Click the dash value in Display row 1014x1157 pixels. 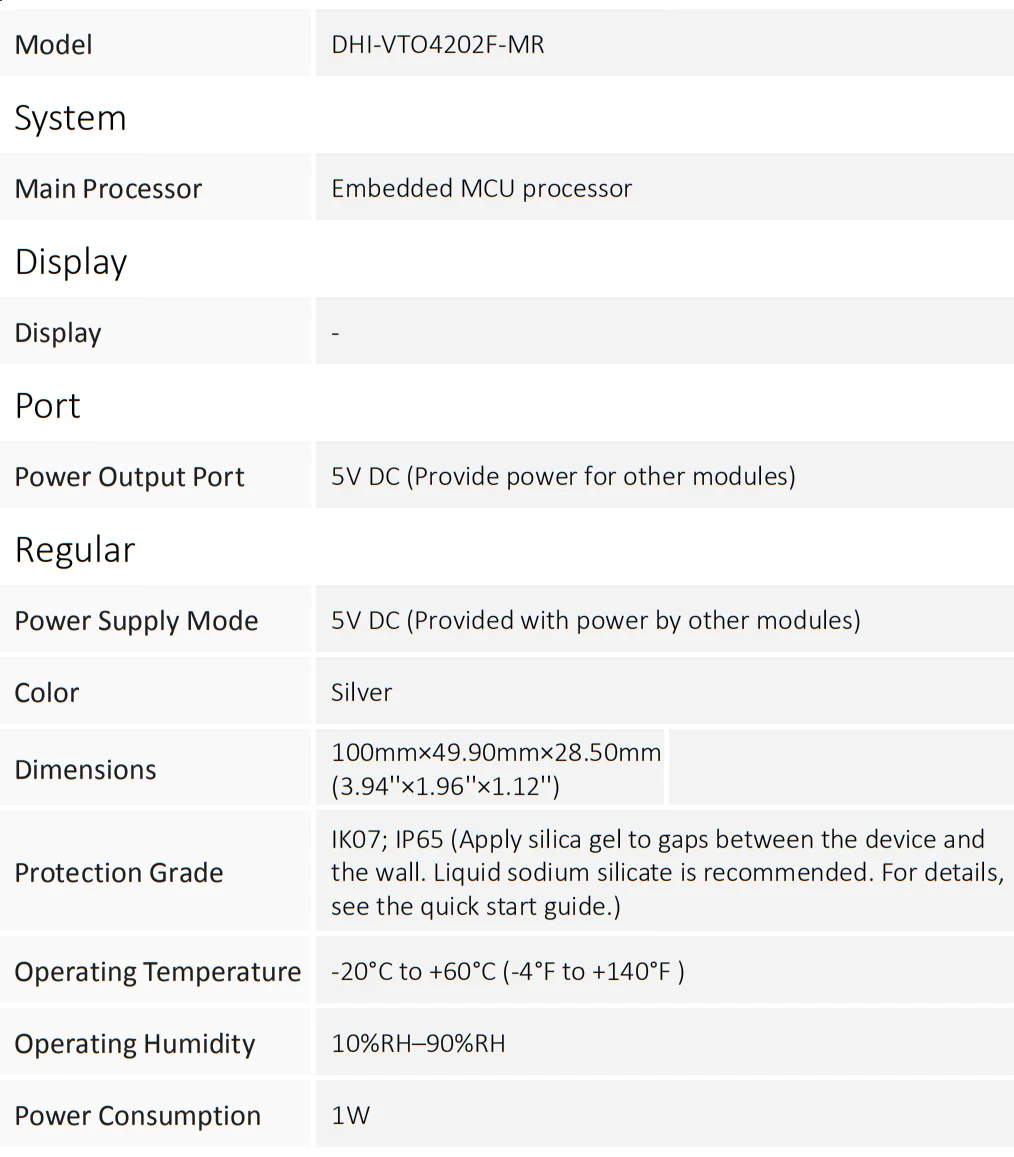(335, 334)
